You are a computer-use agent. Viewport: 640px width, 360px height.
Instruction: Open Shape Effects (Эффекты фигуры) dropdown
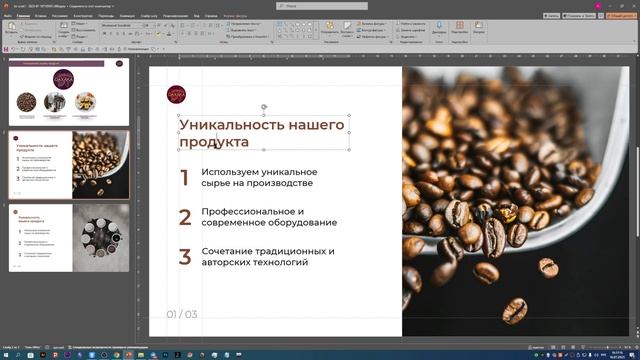click(372, 37)
